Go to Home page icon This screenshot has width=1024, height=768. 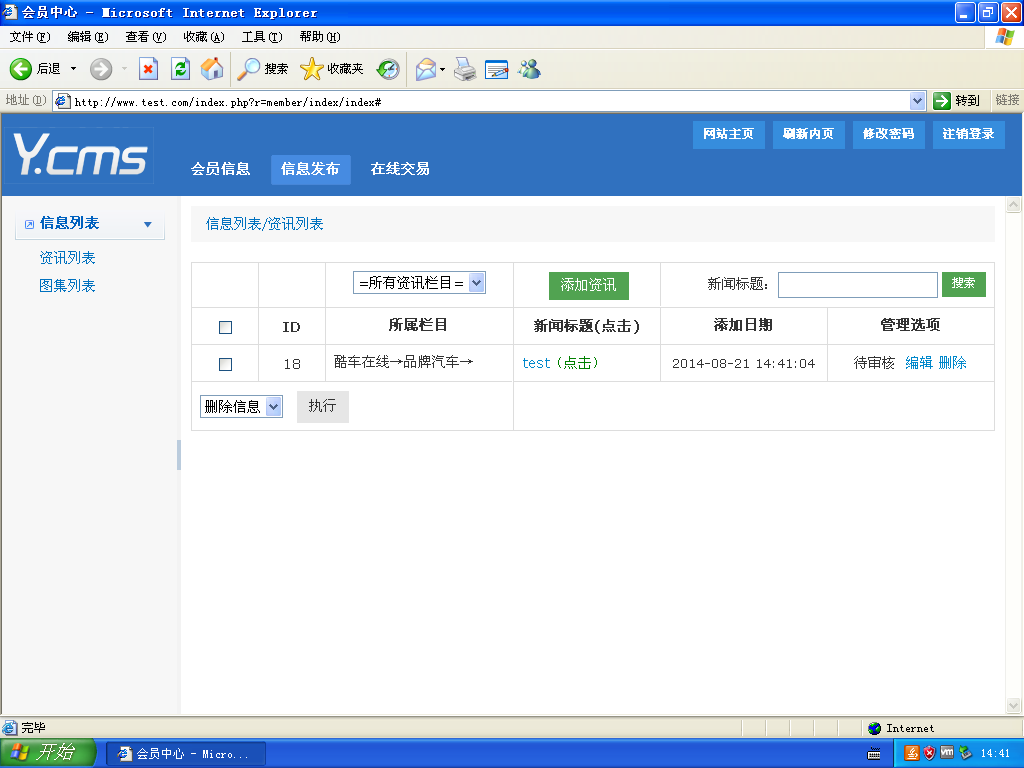[212, 69]
